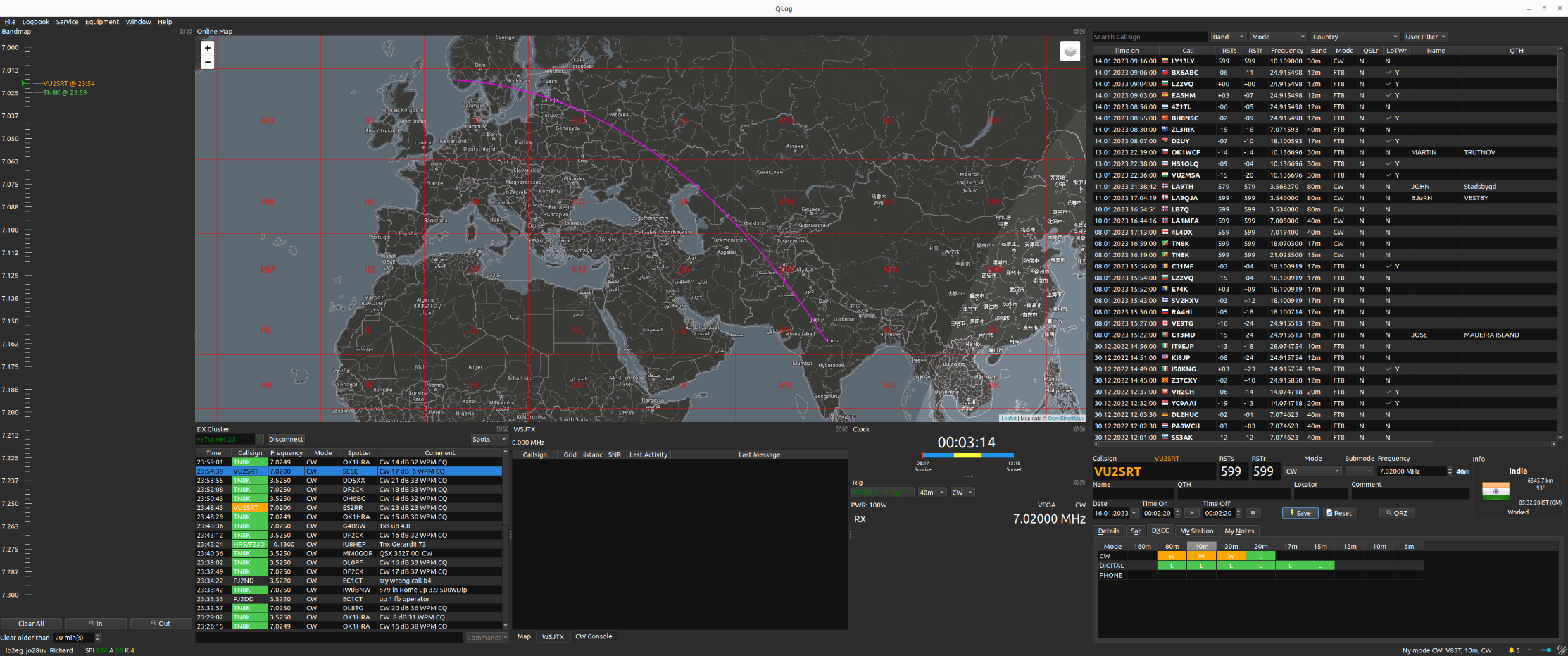Click the Search Callsign field
The height and width of the screenshot is (656, 1568).
point(1150,37)
